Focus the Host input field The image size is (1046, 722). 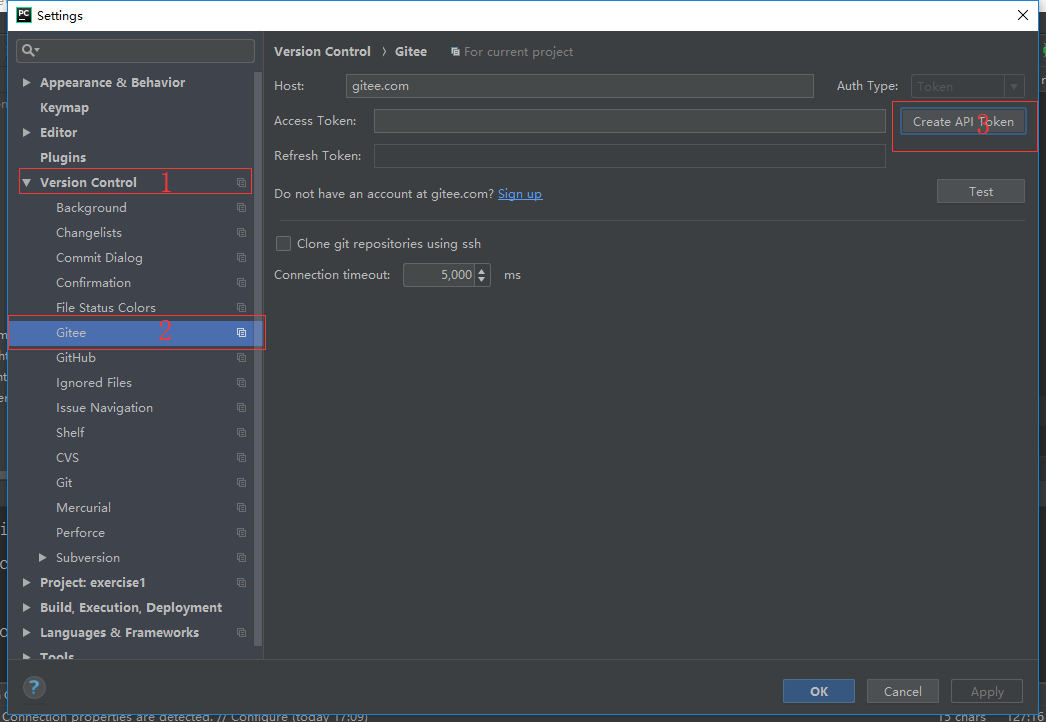[580, 86]
